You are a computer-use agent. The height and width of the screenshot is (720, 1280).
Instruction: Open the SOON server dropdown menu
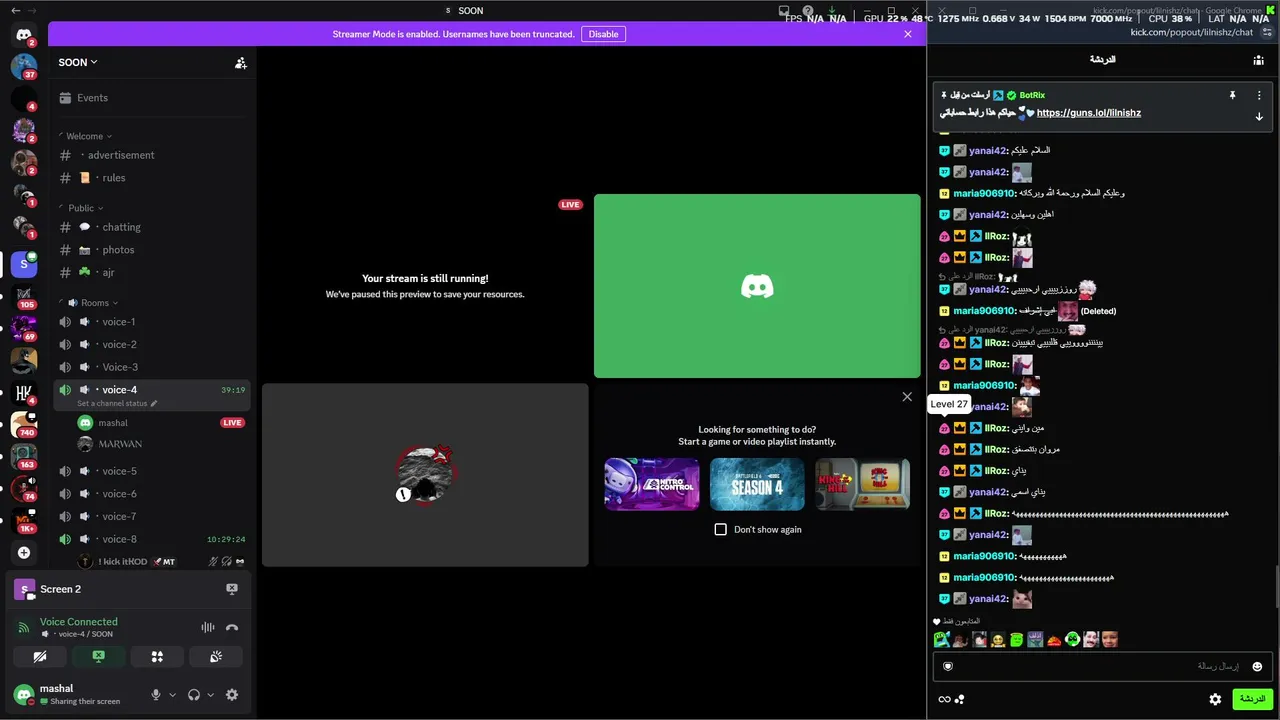[x=78, y=62]
